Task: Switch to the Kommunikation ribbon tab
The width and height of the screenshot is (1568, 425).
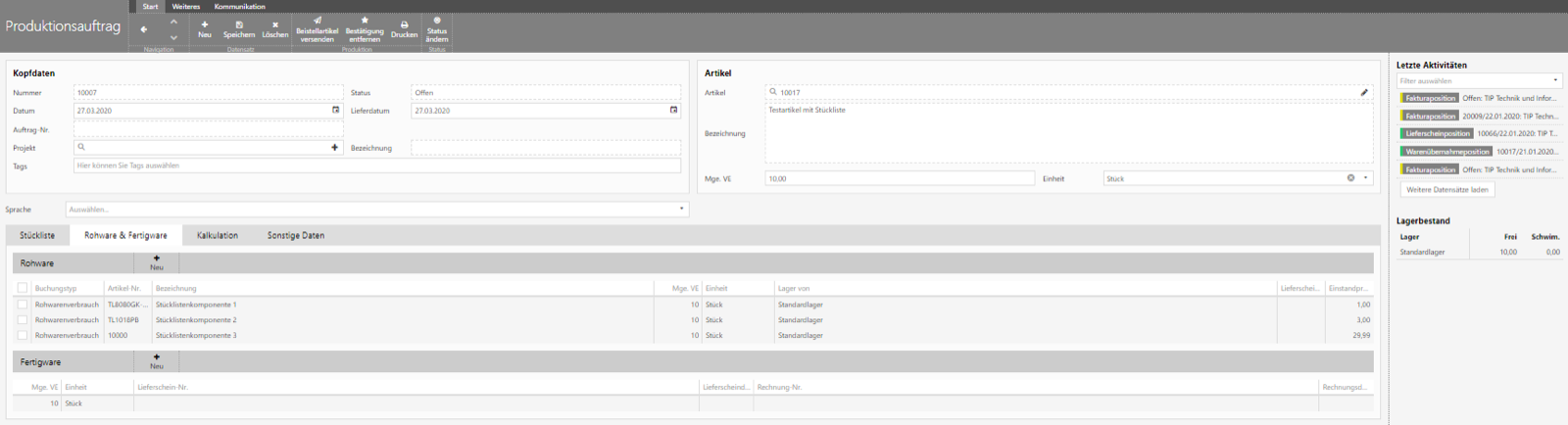Action: [x=240, y=6]
